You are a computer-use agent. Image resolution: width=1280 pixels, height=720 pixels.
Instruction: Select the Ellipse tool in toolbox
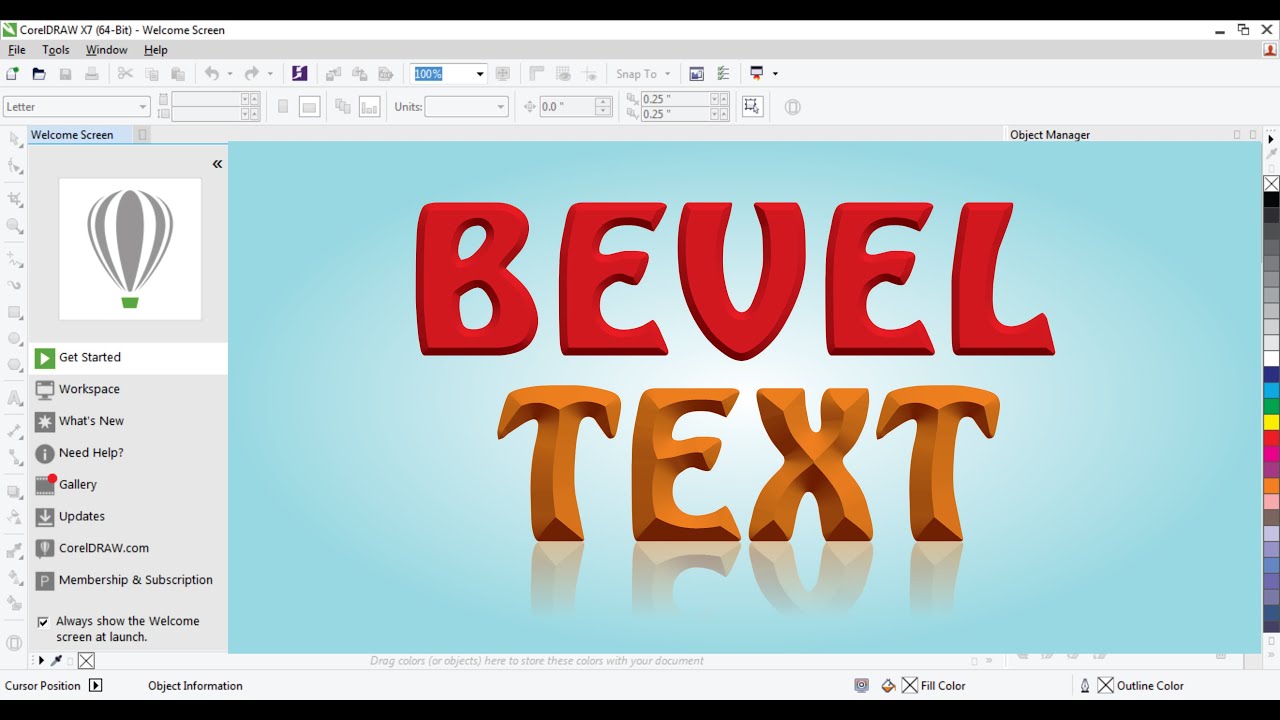[x=14, y=339]
